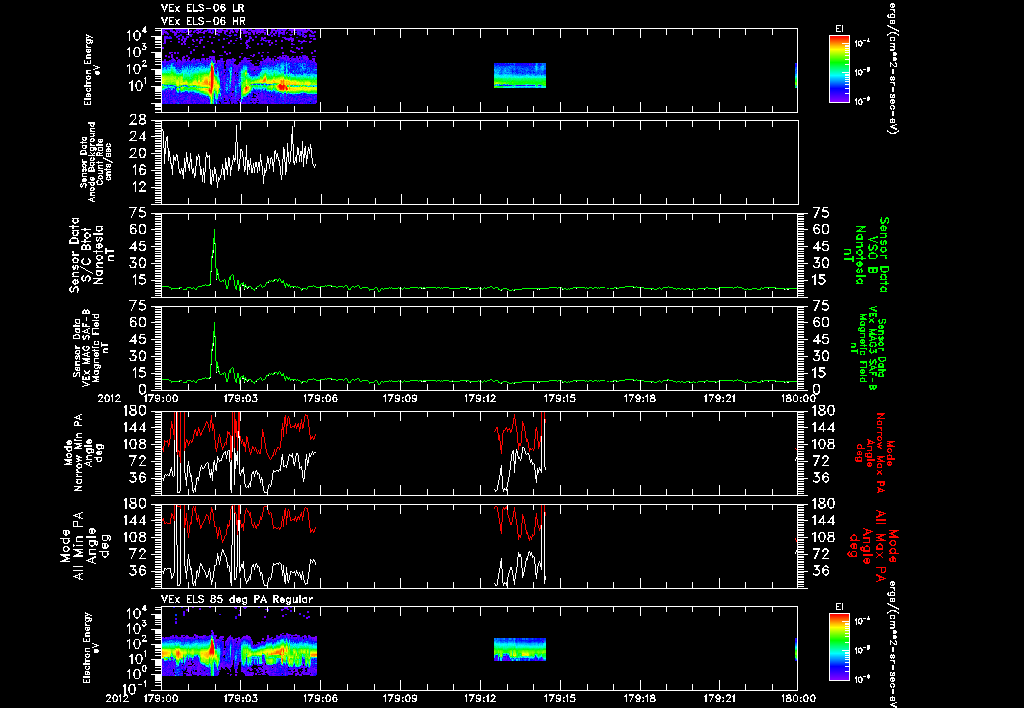Click "179:09" on the time axis under the MAG SAF-B panel
Viewport: 1024px width, 708px height.
[400, 397]
